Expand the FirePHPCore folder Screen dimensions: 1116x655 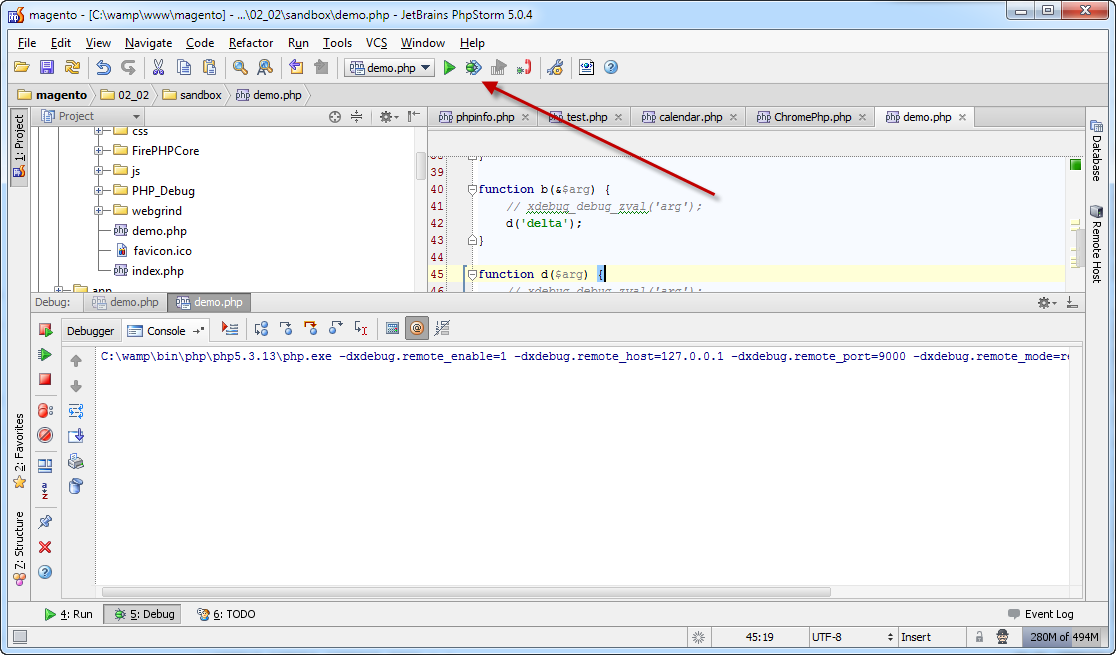pos(98,151)
